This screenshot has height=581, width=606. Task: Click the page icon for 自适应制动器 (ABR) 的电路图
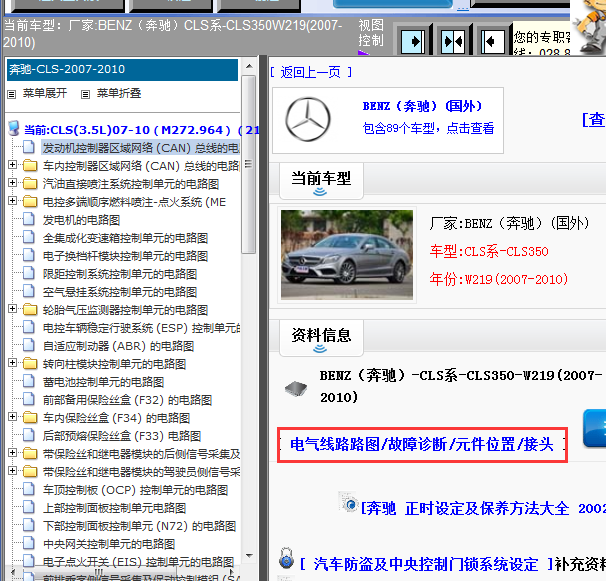[x=29, y=345]
